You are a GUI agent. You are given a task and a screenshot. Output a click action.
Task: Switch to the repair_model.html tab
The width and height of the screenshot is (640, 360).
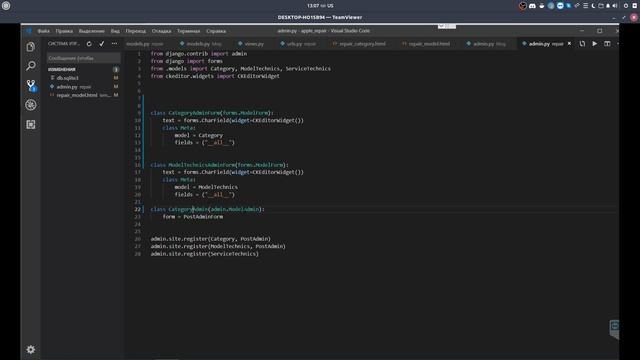[x=428, y=44]
